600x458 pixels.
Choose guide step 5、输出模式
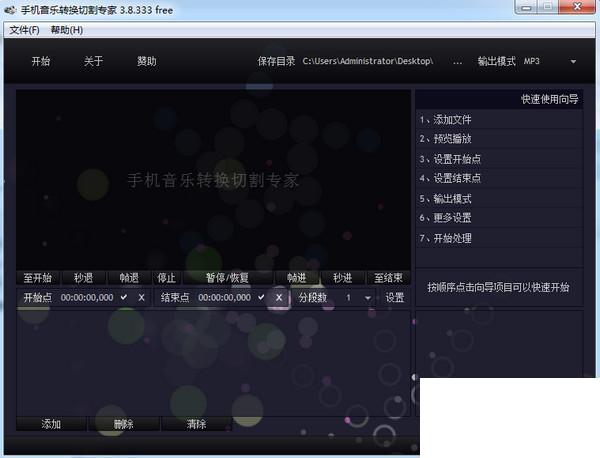499,199
